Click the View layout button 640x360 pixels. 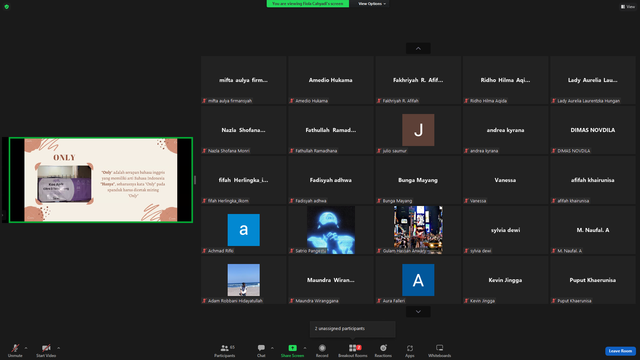tap(628, 7)
